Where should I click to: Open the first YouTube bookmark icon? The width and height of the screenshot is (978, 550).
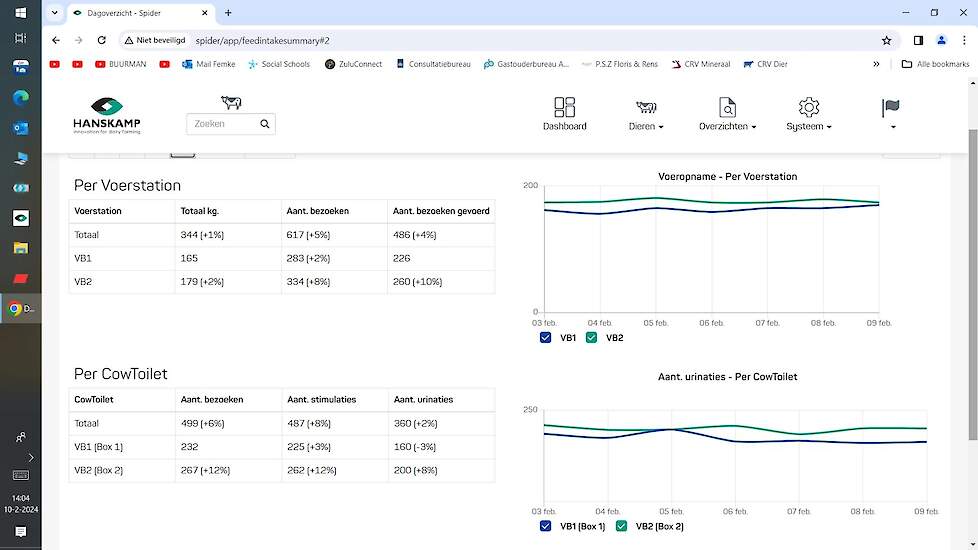(x=55, y=64)
